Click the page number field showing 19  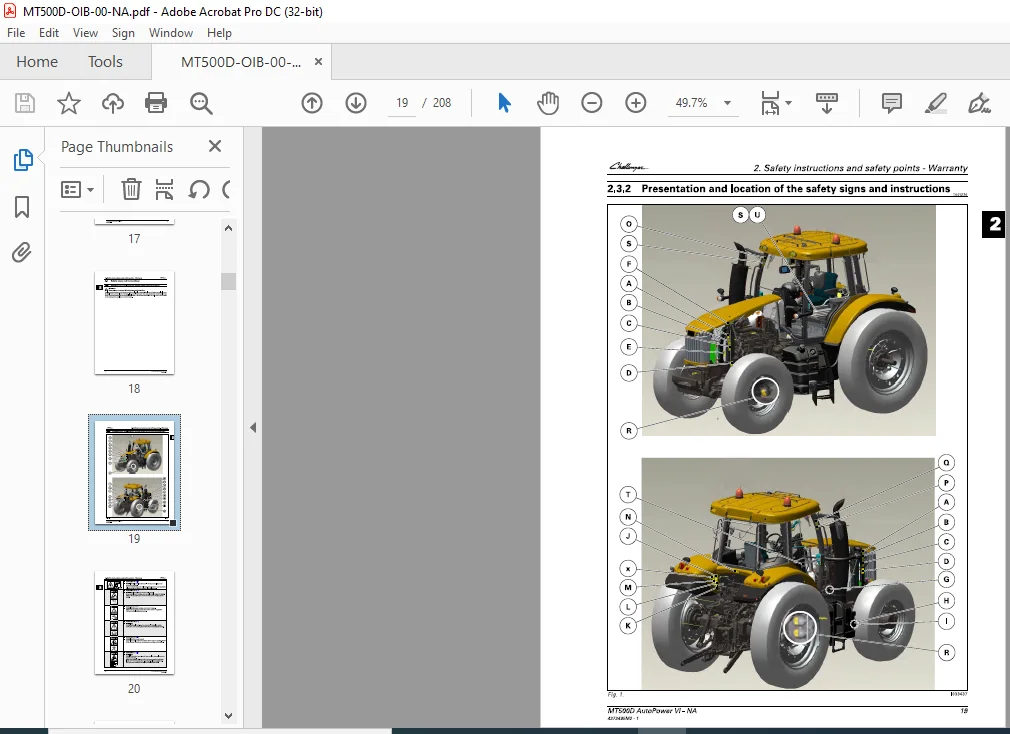402,103
